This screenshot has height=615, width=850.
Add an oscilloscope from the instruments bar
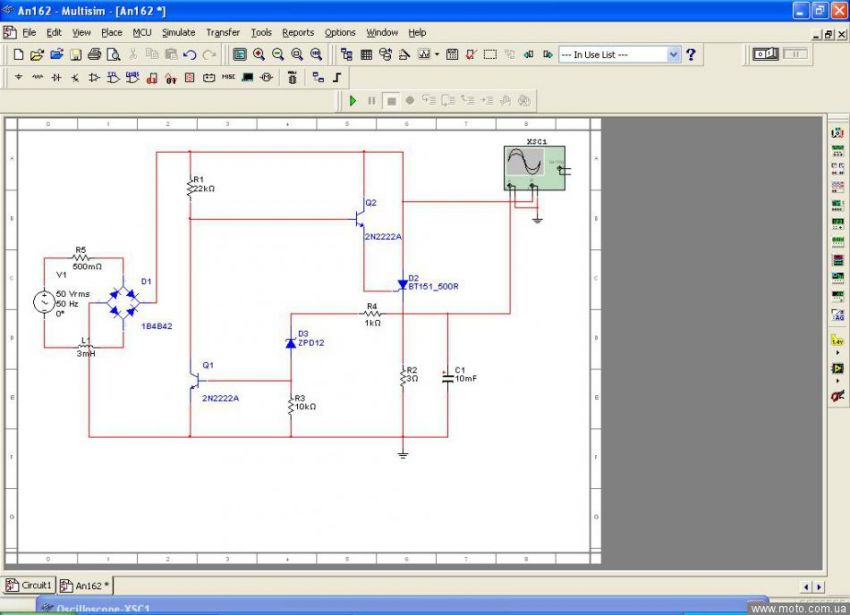(x=838, y=187)
